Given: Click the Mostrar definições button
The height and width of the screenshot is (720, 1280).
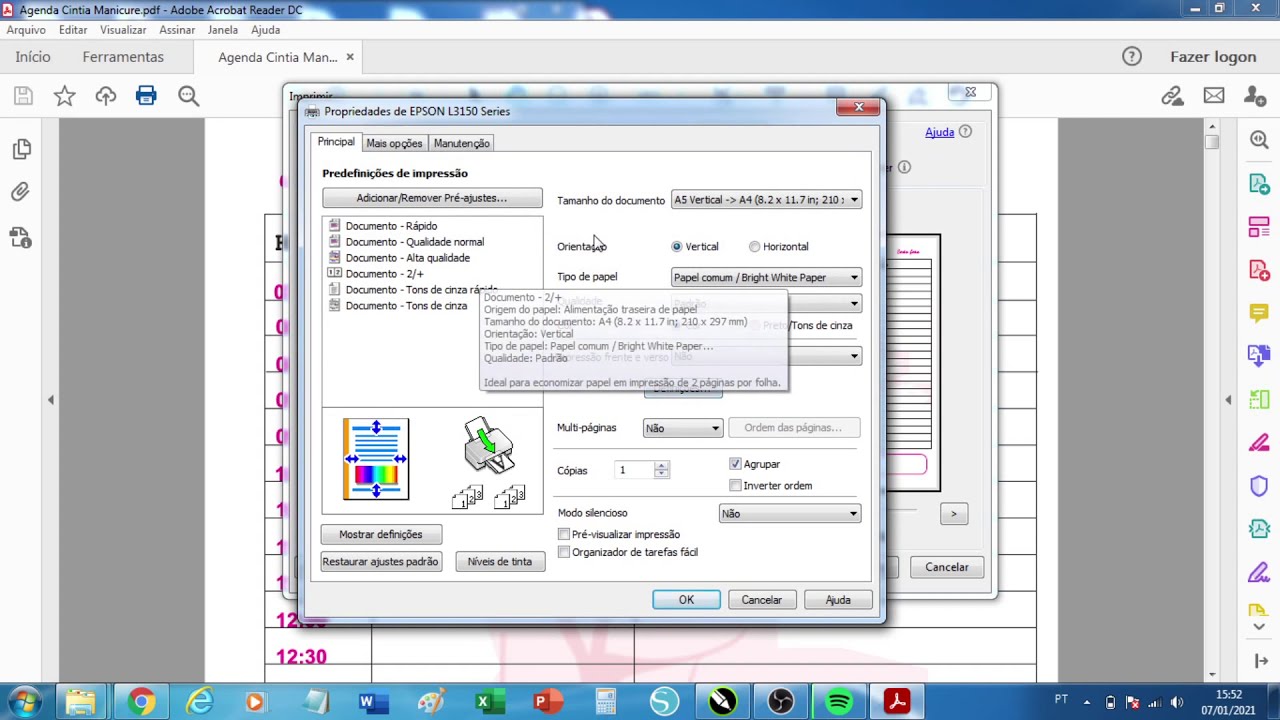Looking at the screenshot, I should coord(381,535).
